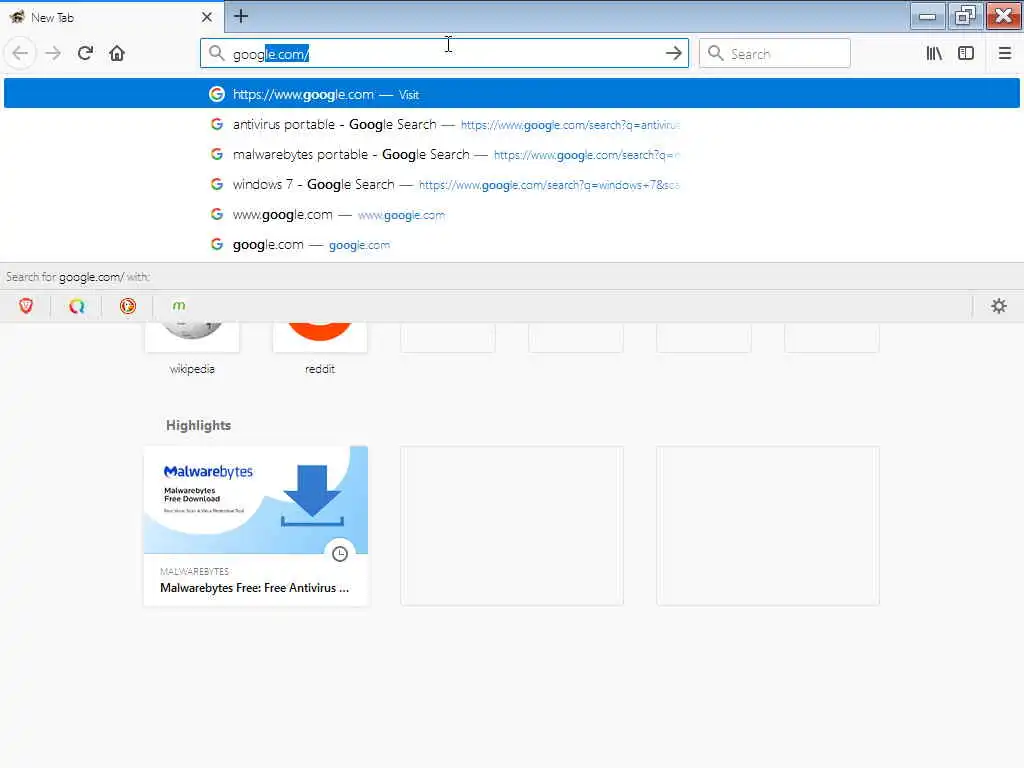1024x768 pixels.
Task: Open the Library icon
Action: (x=934, y=54)
